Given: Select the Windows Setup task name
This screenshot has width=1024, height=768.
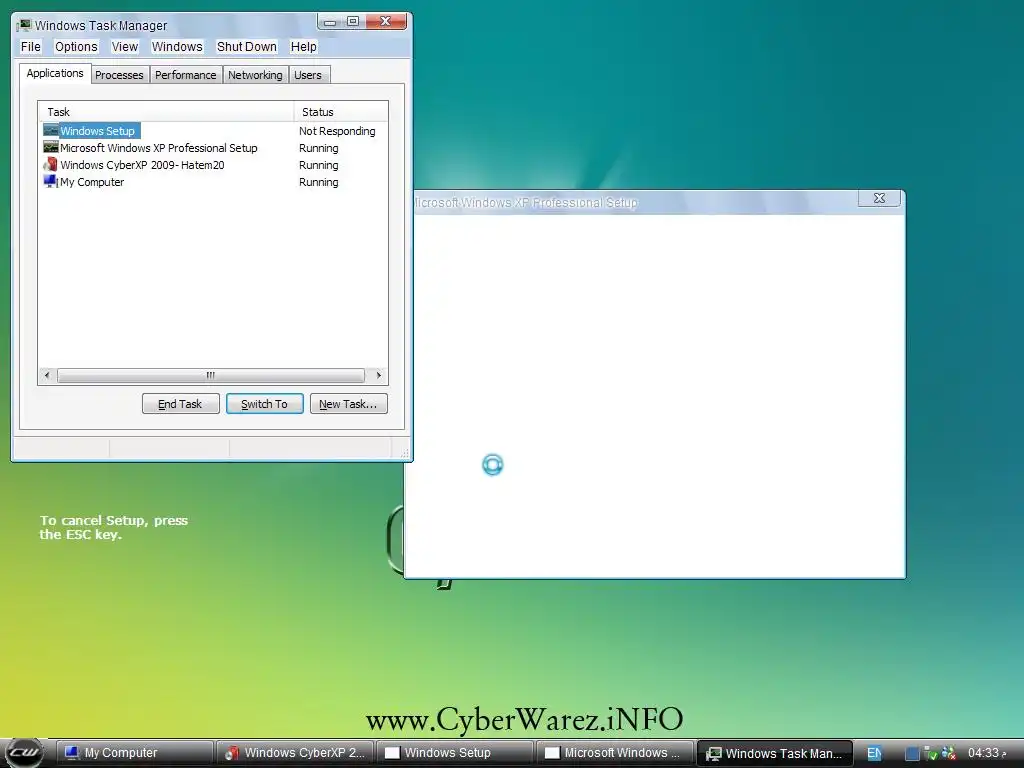Looking at the screenshot, I should (97, 131).
